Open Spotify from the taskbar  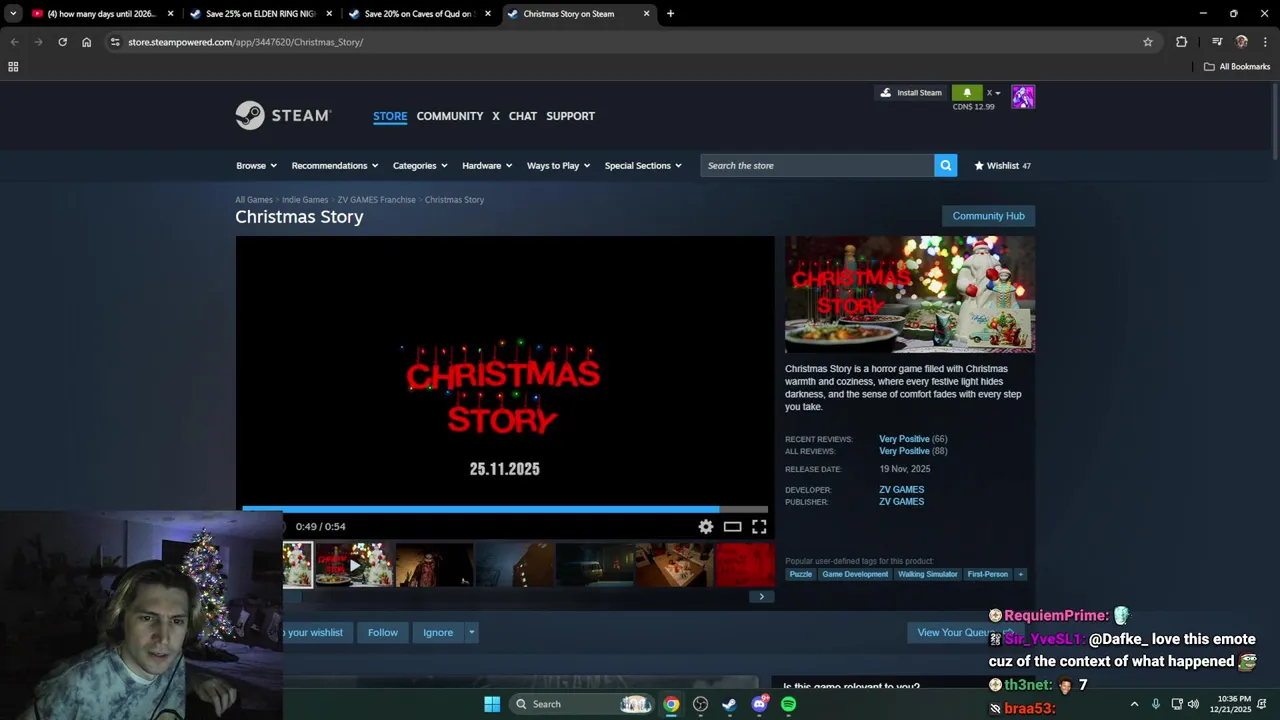click(x=789, y=704)
